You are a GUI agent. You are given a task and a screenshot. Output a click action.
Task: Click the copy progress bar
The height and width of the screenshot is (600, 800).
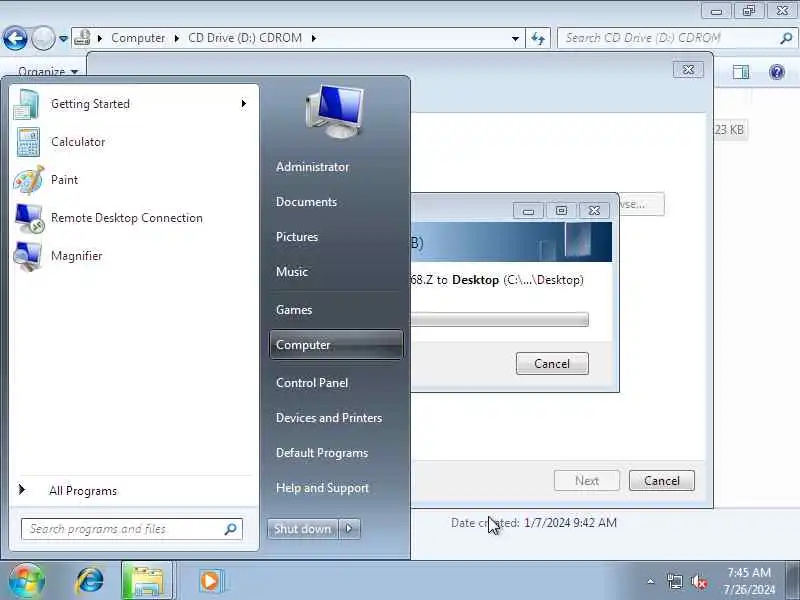(499, 320)
